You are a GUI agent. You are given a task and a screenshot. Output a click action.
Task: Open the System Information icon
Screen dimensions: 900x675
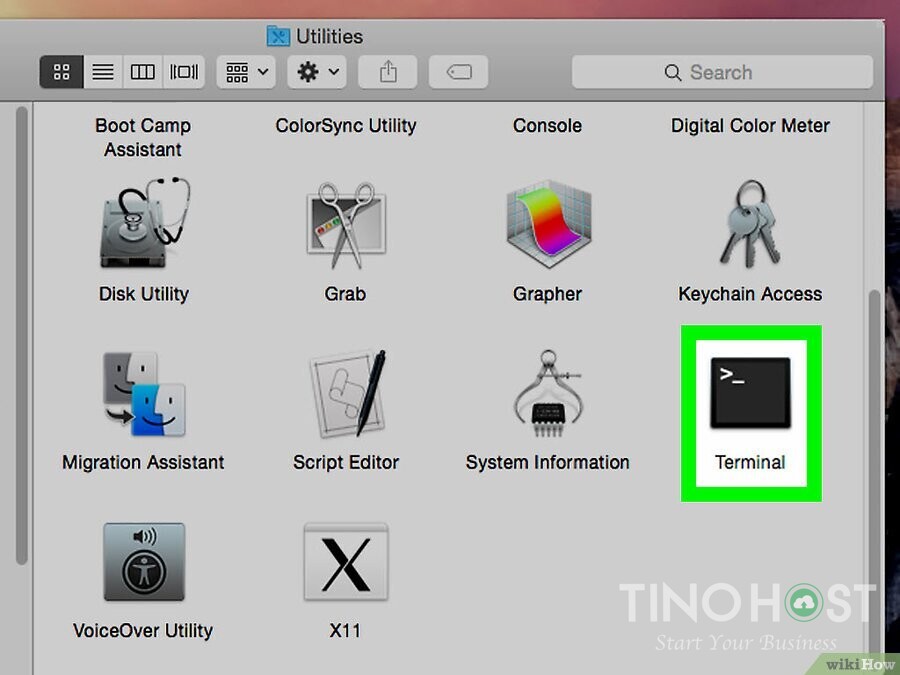coord(548,394)
